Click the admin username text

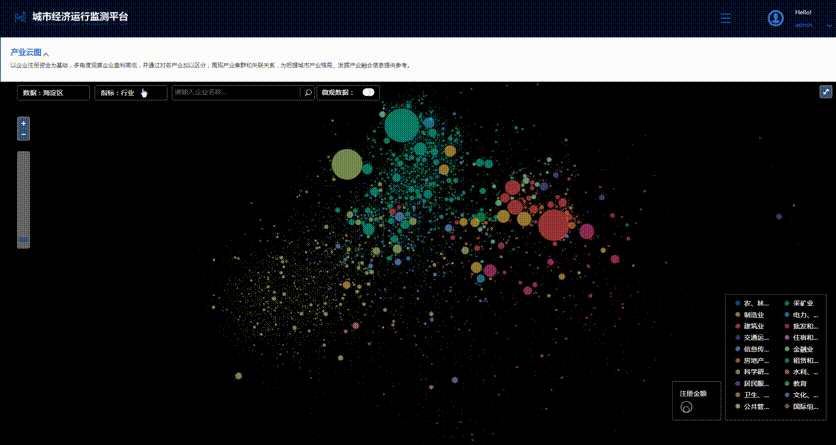pyautogui.click(x=803, y=25)
